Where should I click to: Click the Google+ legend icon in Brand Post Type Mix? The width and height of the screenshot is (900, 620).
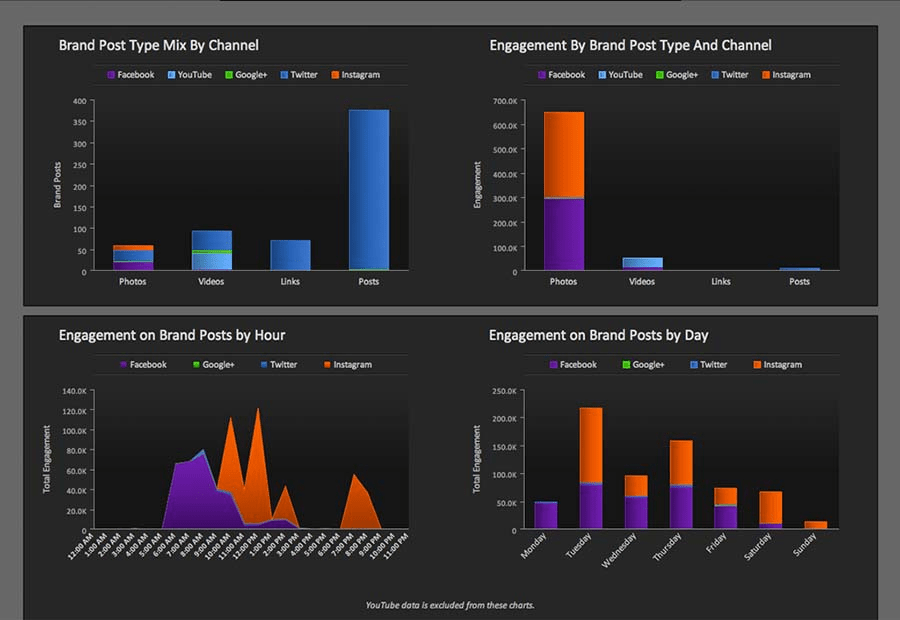pyautogui.click(x=231, y=74)
